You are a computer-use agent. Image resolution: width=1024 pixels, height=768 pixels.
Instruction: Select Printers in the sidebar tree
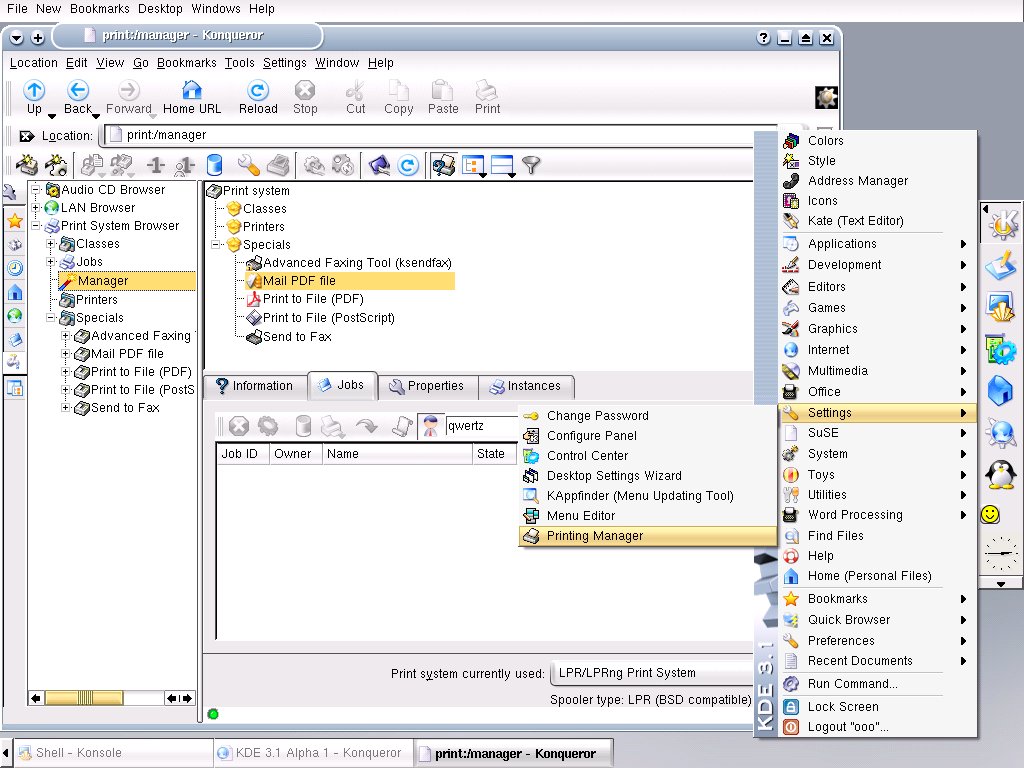pos(97,300)
